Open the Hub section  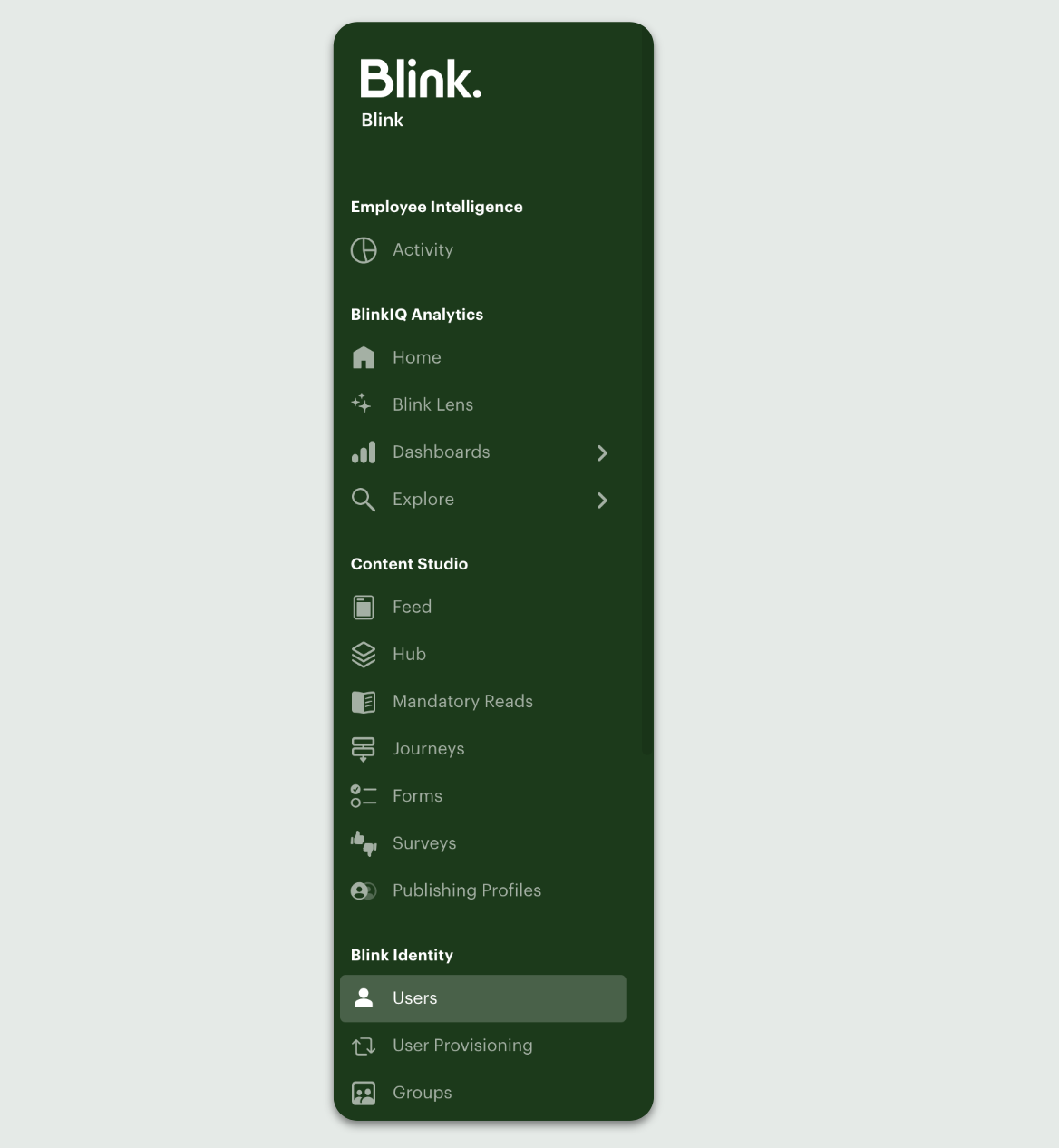click(x=482, y=654)
